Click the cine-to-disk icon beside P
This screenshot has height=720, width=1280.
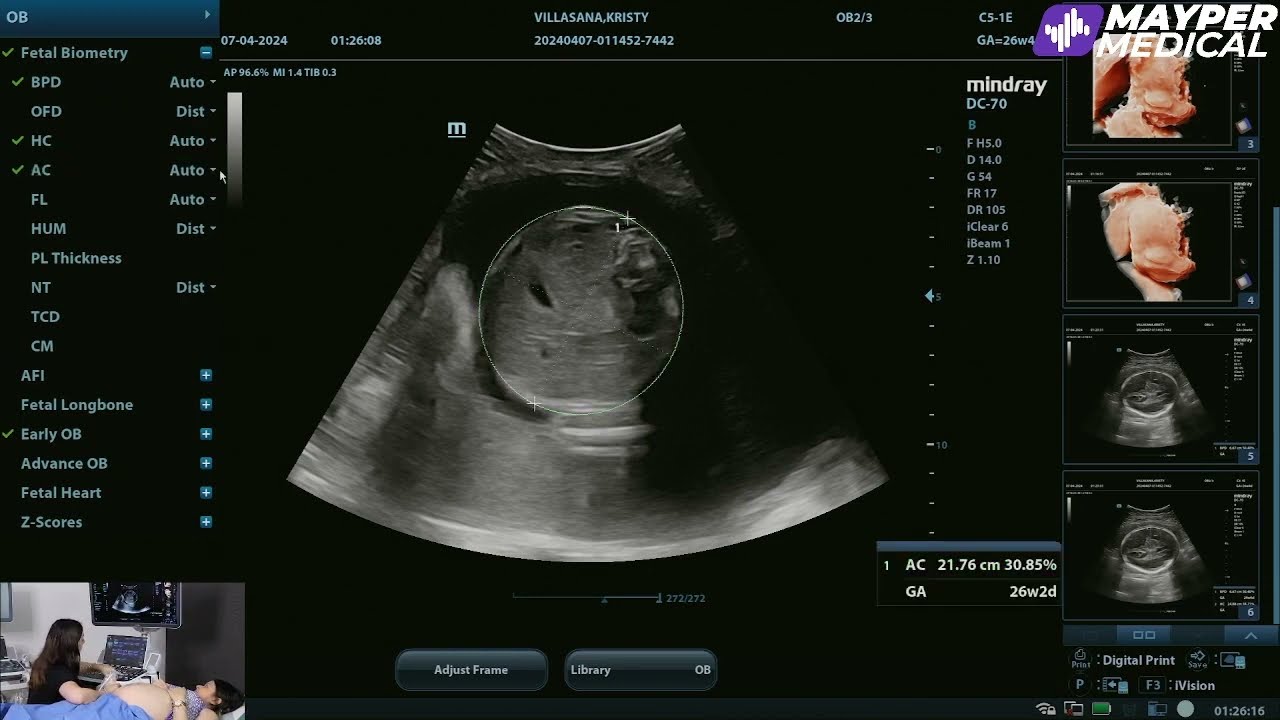pos(1113,685)
